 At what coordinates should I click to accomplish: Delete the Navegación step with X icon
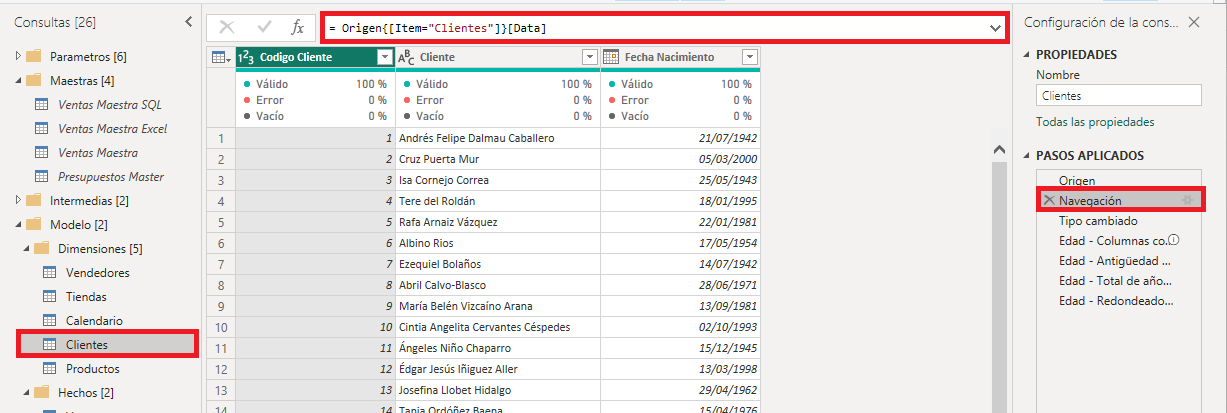pos(1048,200)
